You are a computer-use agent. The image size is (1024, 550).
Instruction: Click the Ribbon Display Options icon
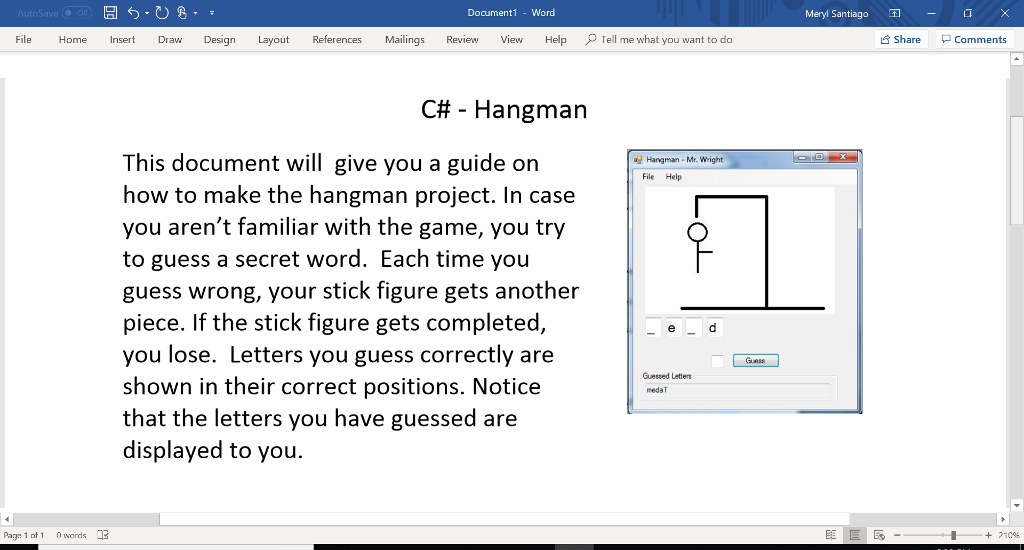(895, 13)
